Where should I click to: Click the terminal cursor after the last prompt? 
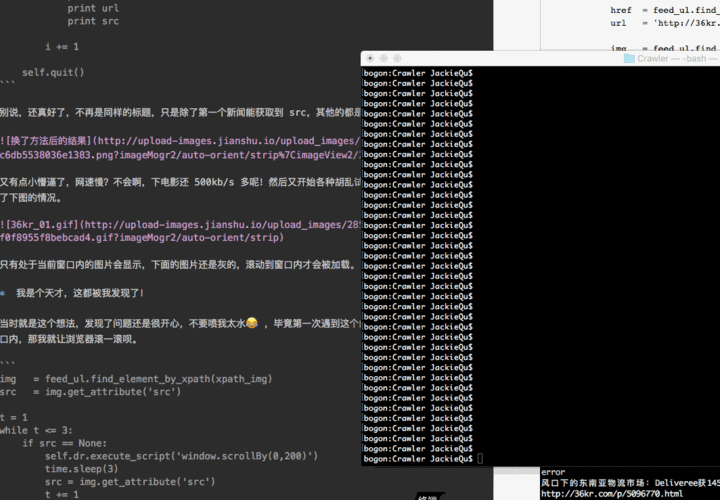click(480, 458)
